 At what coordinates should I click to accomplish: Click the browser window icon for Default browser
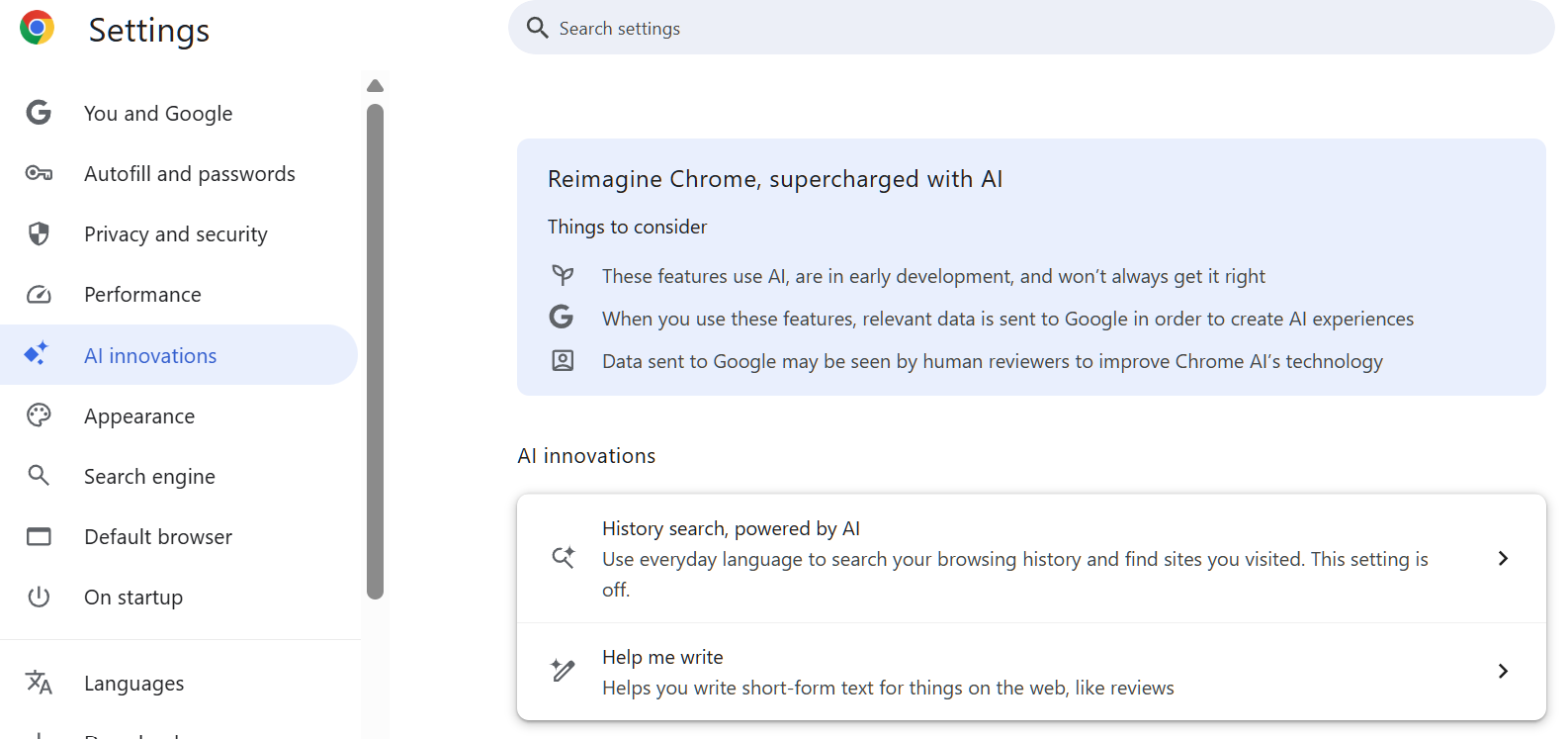point(39,536)
